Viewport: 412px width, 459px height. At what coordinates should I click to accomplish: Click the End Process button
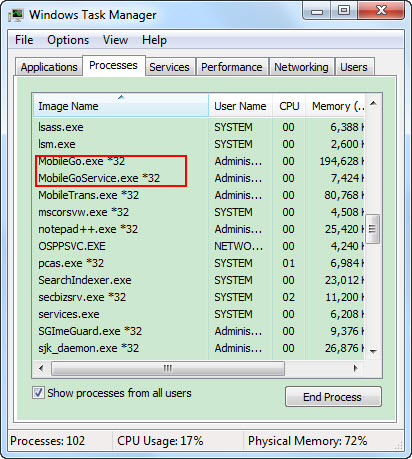[333, 397]
